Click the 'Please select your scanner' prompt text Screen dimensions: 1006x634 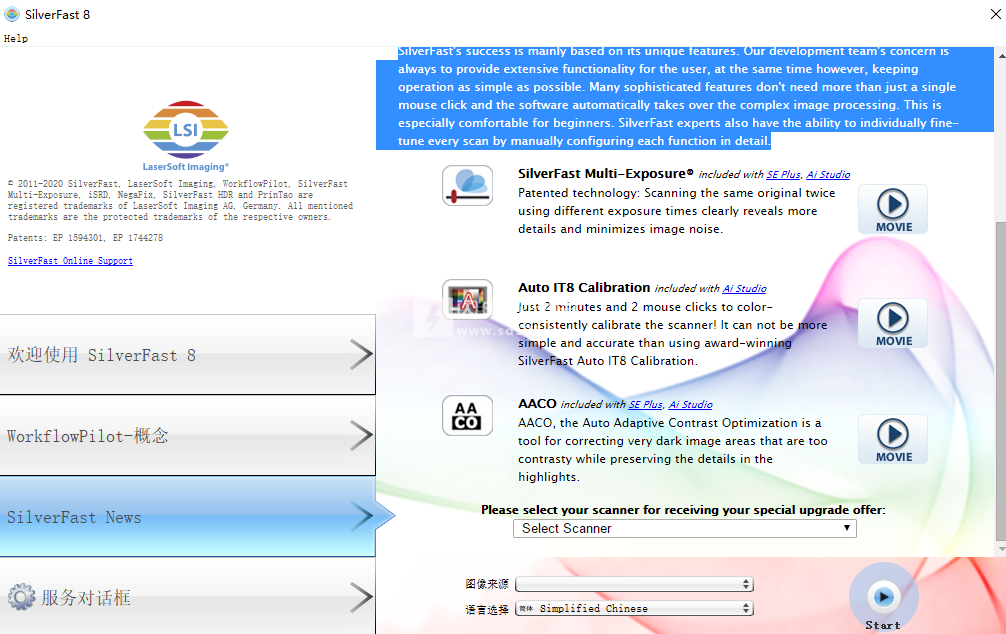(x=683, y=510)
